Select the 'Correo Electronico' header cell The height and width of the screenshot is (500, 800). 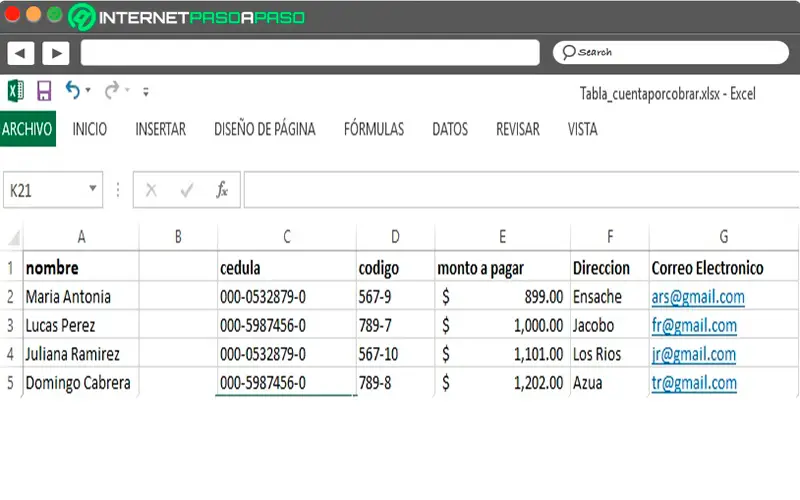point(723,267)
